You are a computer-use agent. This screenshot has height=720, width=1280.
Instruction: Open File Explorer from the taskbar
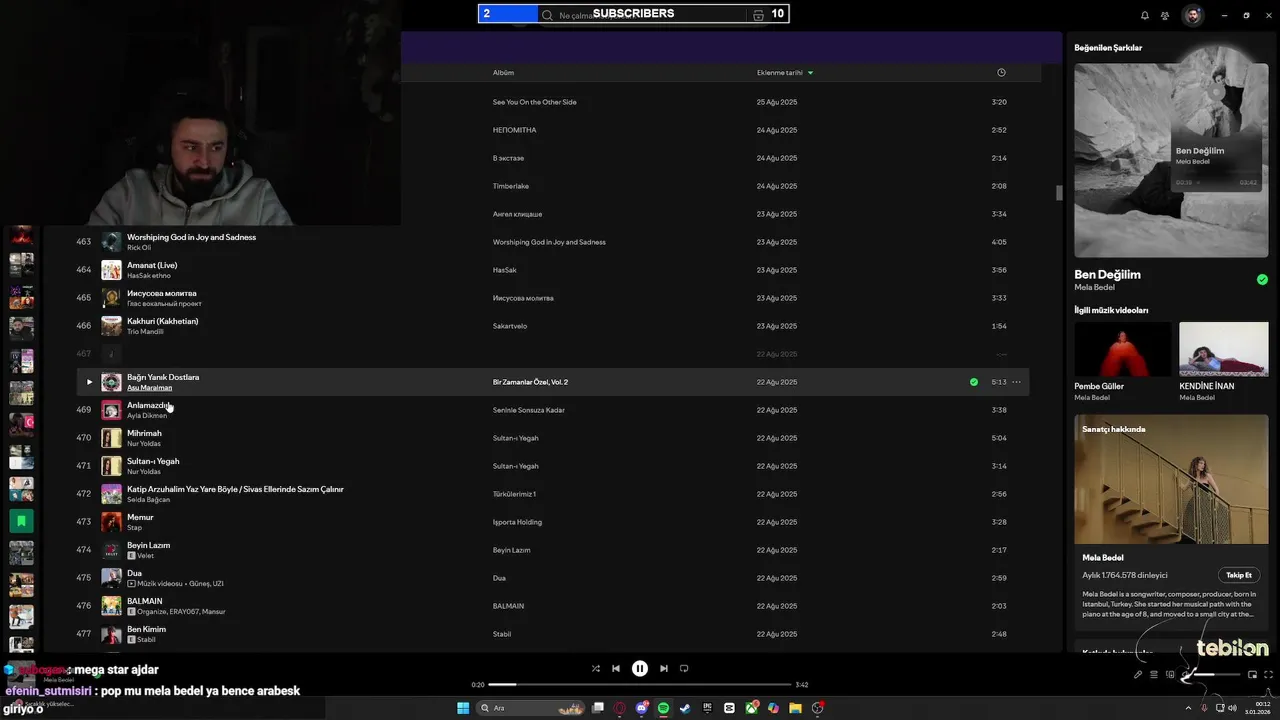795,708
